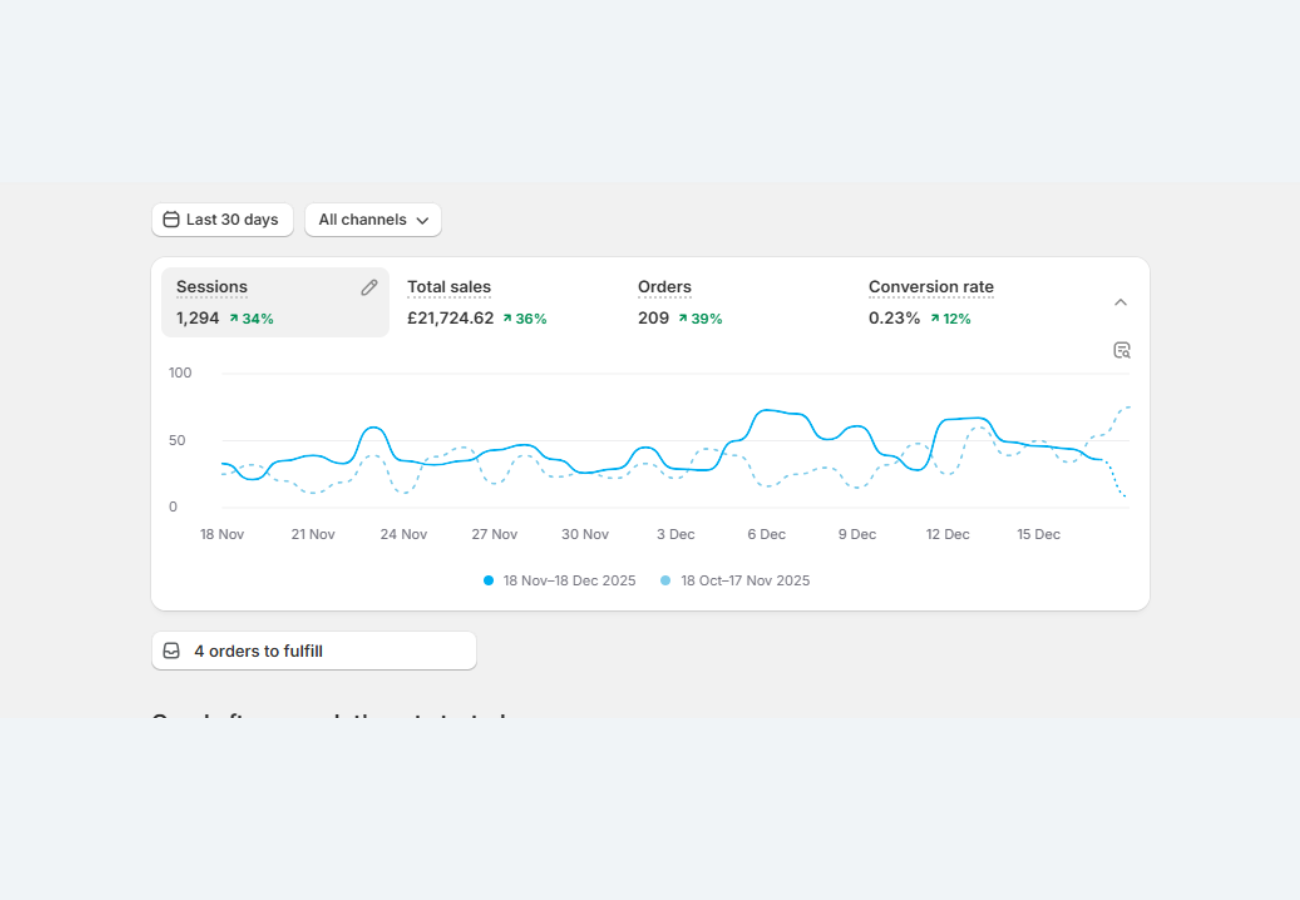The height and width of the screenshot is (900, 1300).
Task: Switch to the Orders metric
Action: click(664, 287)
